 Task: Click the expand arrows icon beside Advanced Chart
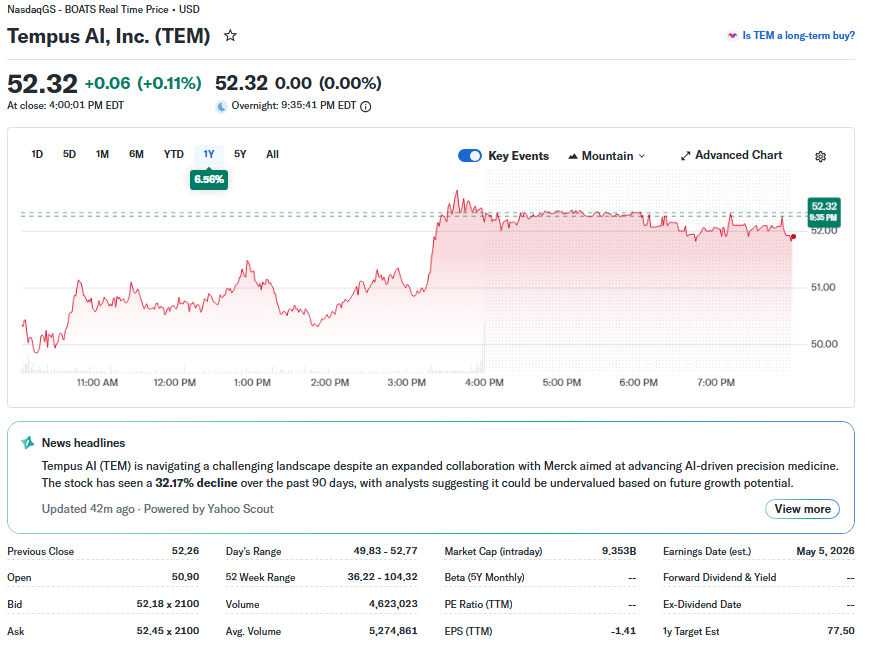(686, 156)
